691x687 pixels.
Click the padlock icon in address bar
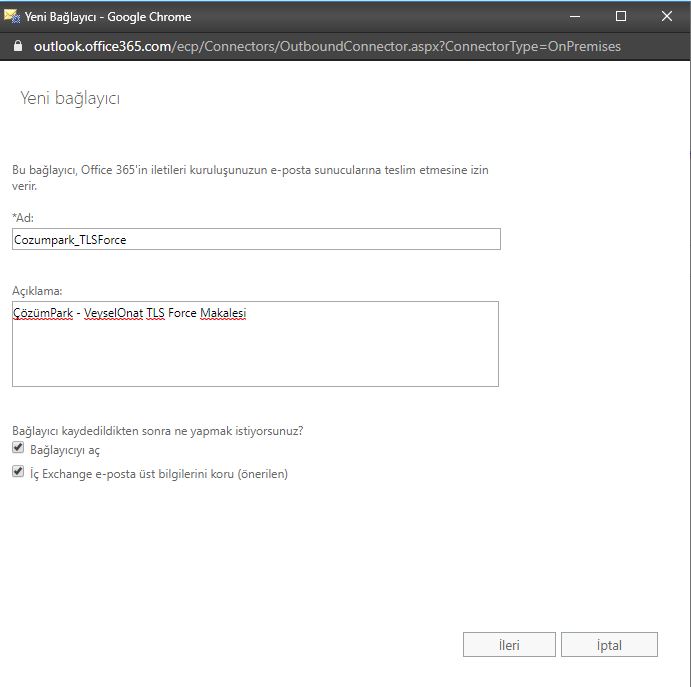[18, 46]
